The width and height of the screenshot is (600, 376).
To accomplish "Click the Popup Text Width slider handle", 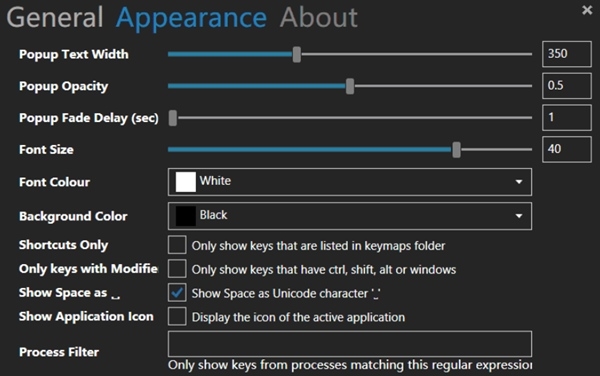I will coord(297,54).
